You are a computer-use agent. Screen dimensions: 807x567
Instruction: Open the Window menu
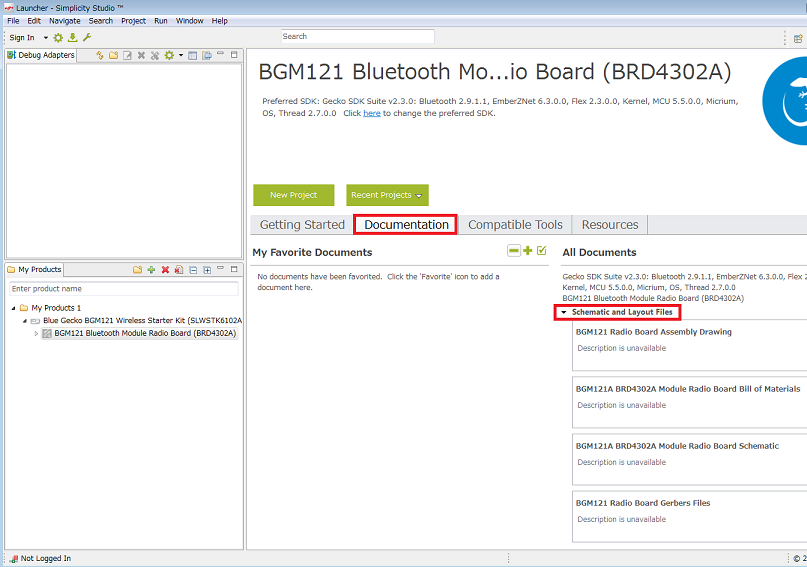190,21
